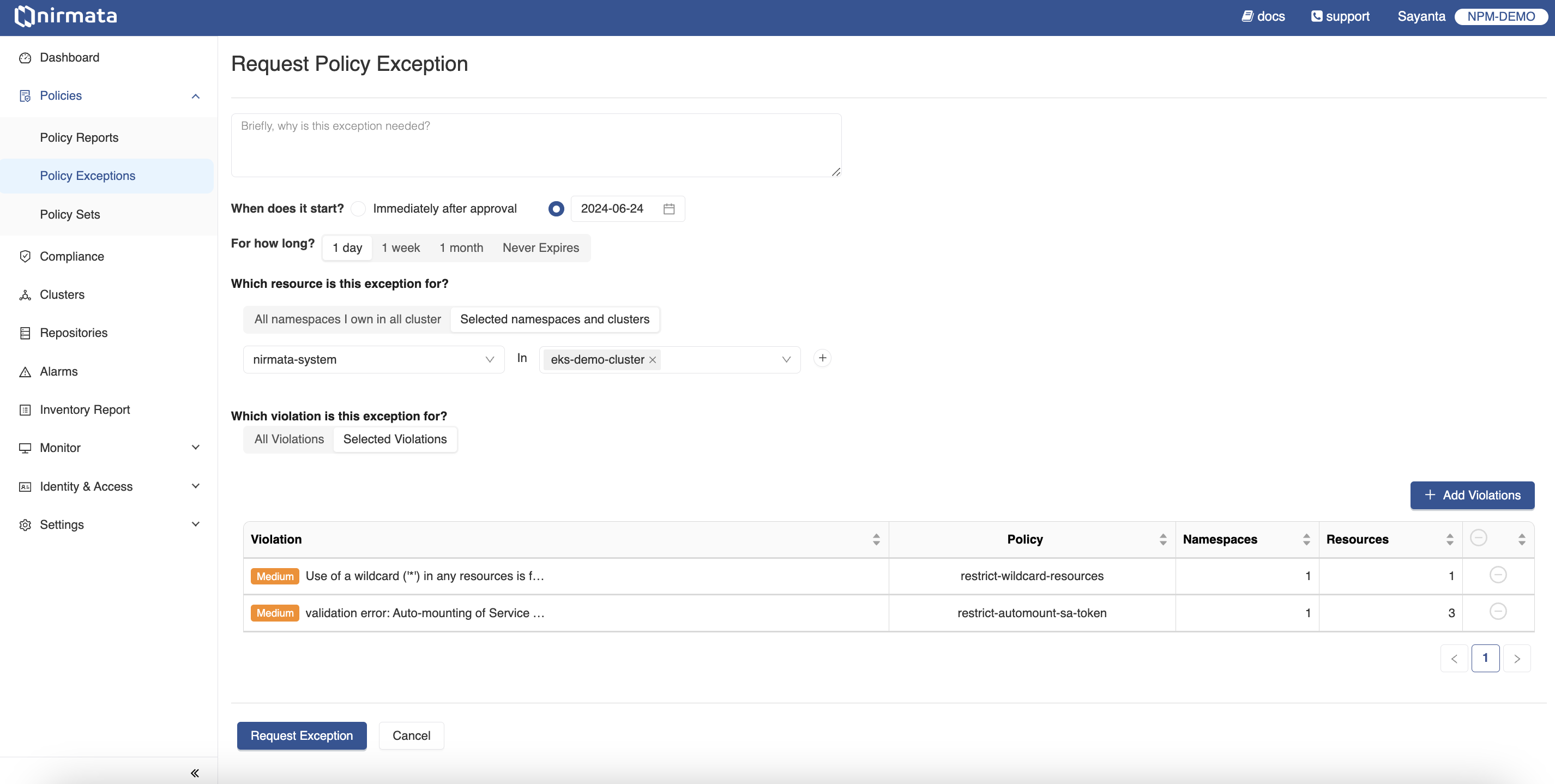The image size is (1555, 784).
Task: Select the specific start date radio
Action: 556,209
